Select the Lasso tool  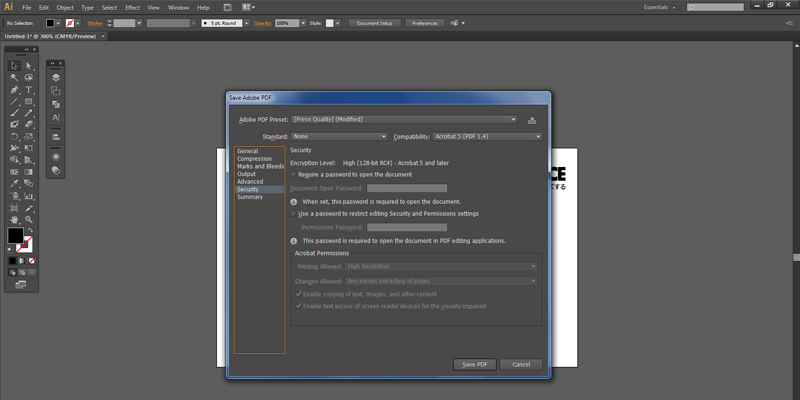(29, 78)
